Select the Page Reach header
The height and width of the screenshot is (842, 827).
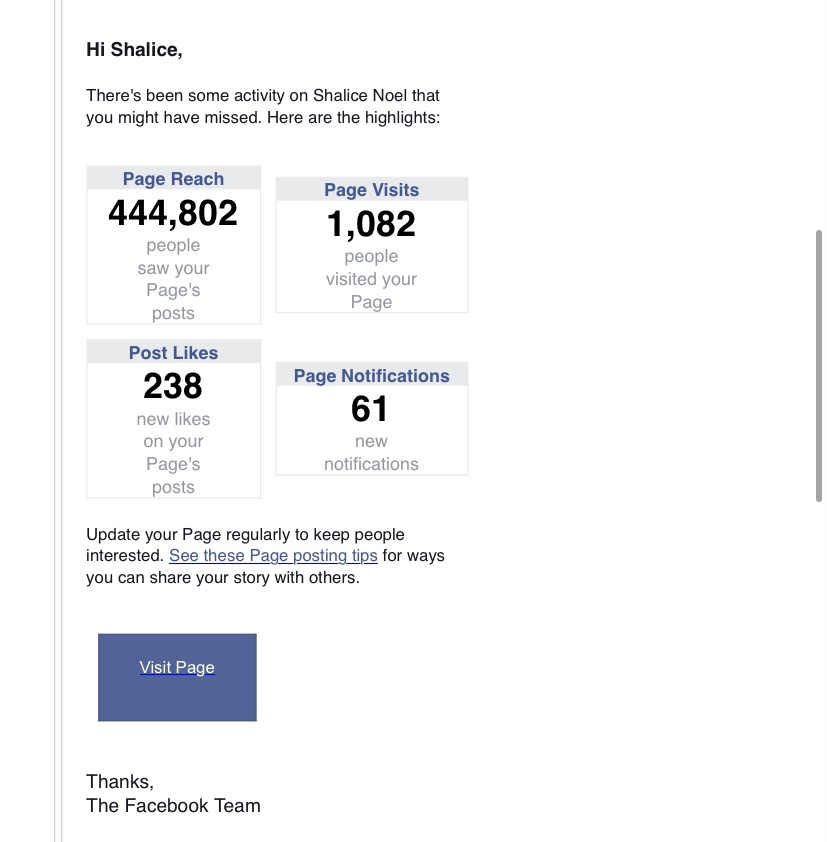tap(173, 178)
